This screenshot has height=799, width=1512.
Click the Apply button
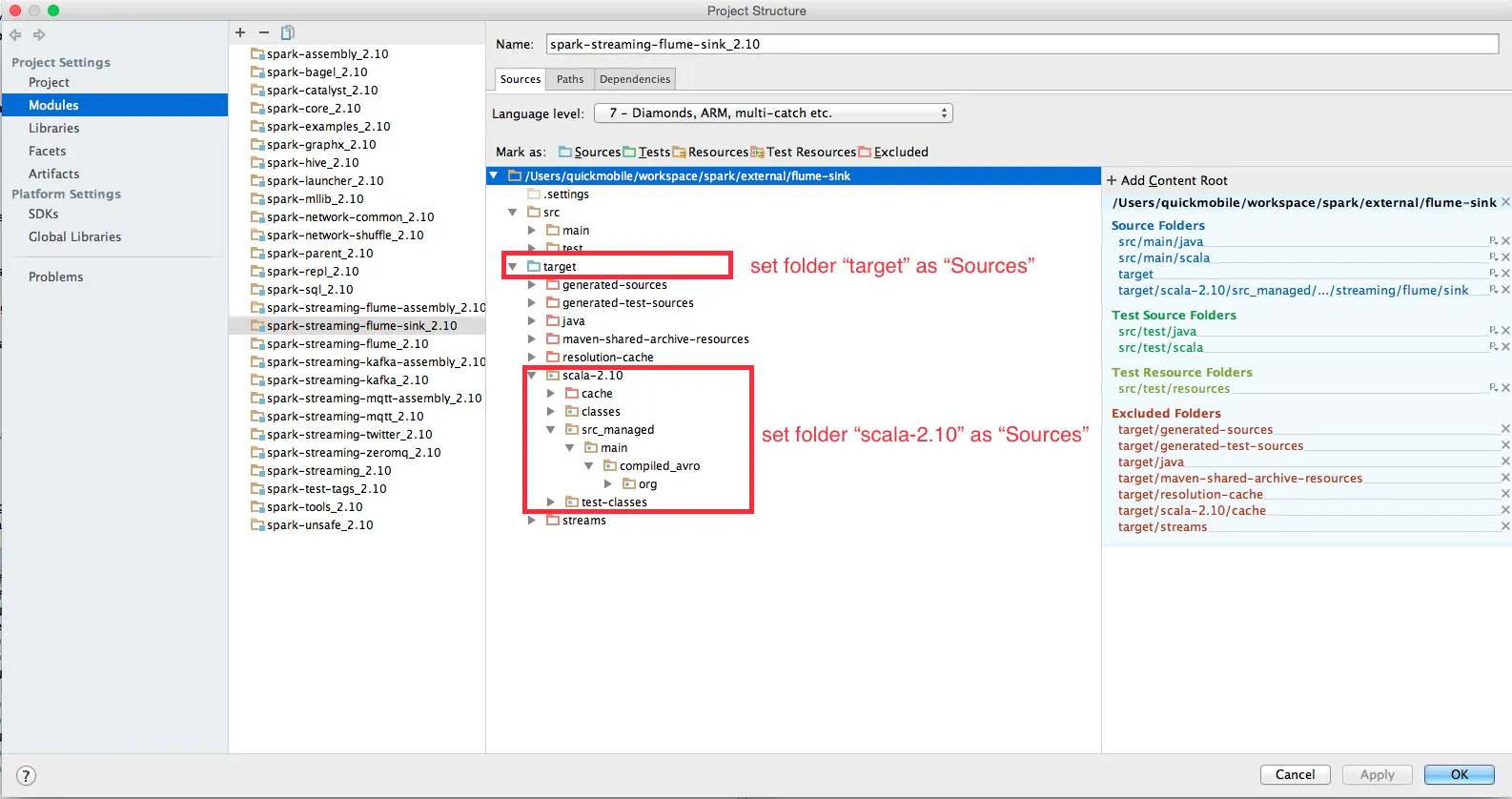(1377, 774)
